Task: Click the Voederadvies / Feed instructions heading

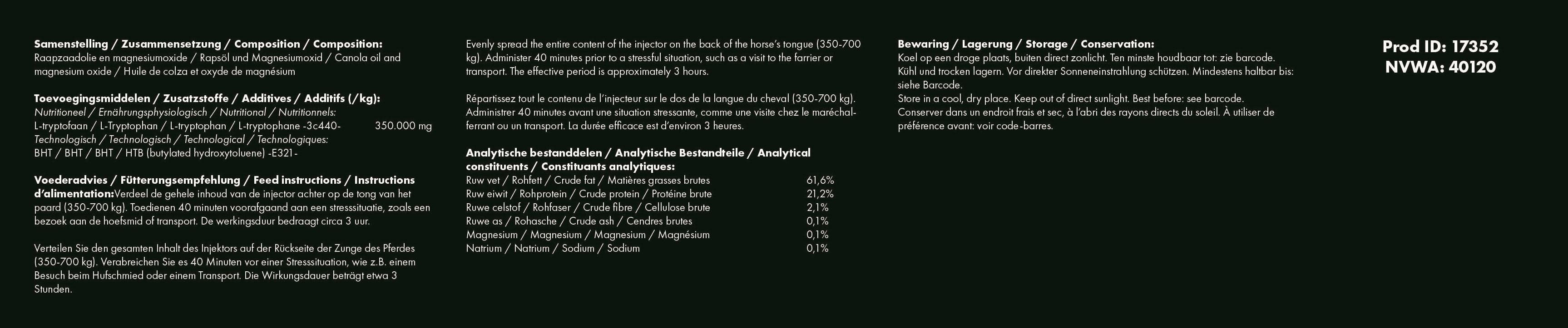Action: [x=224, y=180]
